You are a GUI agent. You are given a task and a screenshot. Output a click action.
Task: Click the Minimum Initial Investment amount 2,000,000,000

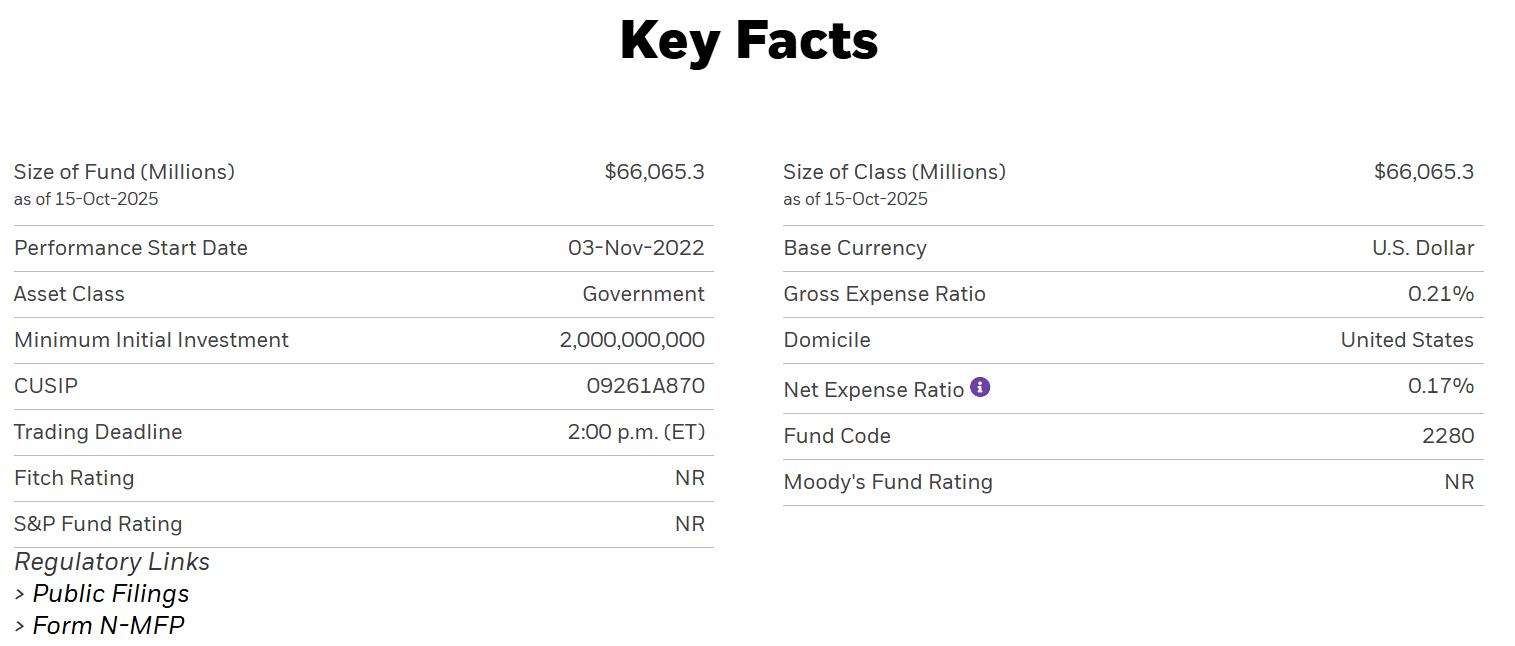632,340
